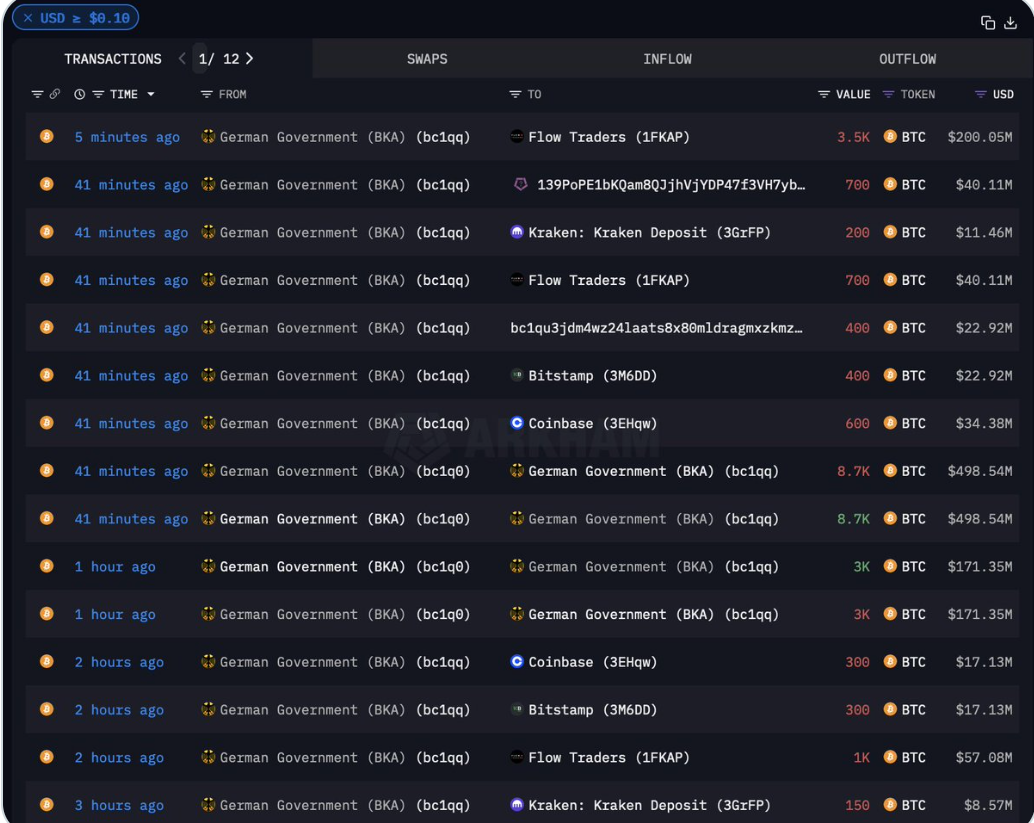This screenshot has width=1034, height=823.
Task: Select the green 3K BTC value
Action: [x=862, y=566]
